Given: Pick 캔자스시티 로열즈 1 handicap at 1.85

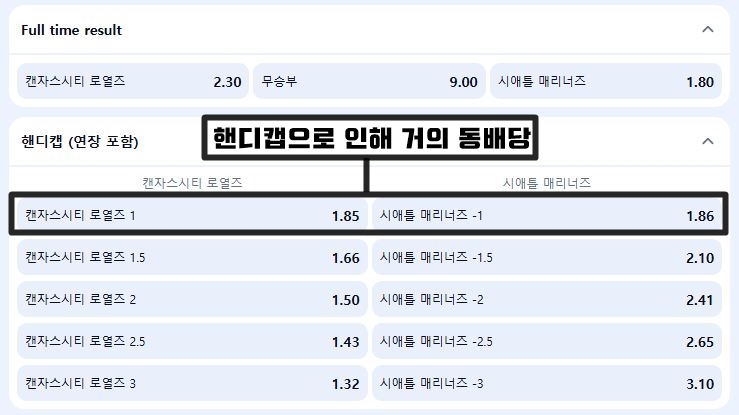Looking at the screenshot, I should (x=191, y=215).
